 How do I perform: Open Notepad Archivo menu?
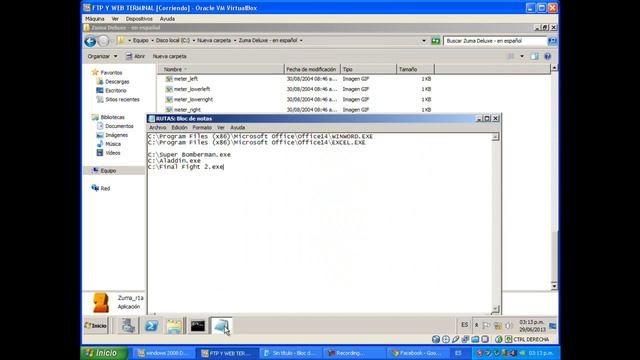[158, 128]
